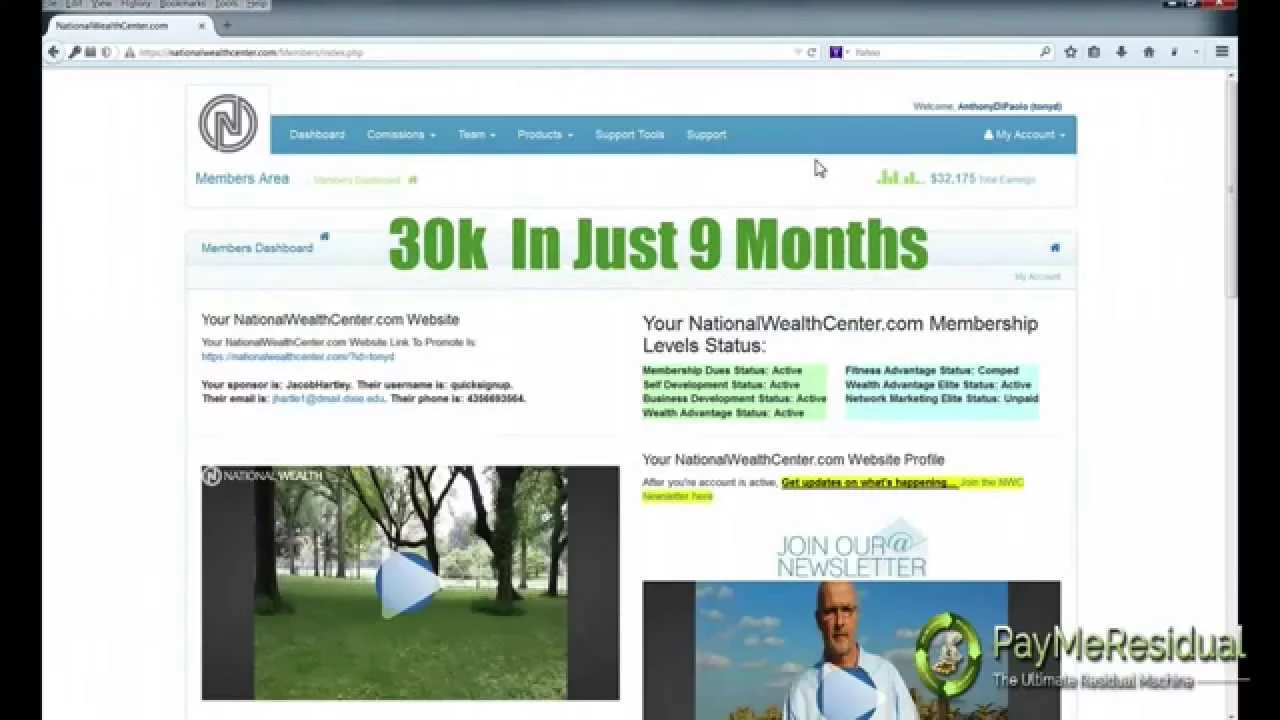This screenshot has width=1280, height=720.
Task: Reload the page with the refresh icon
Action: (x=812, y=52)
